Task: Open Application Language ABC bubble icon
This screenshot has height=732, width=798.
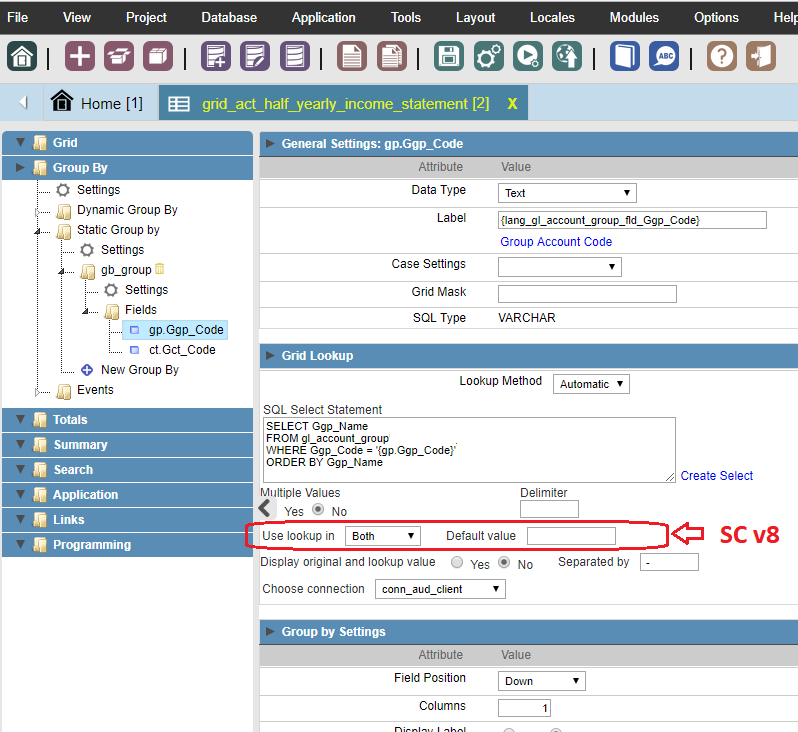Action: [x=664, y=56]
